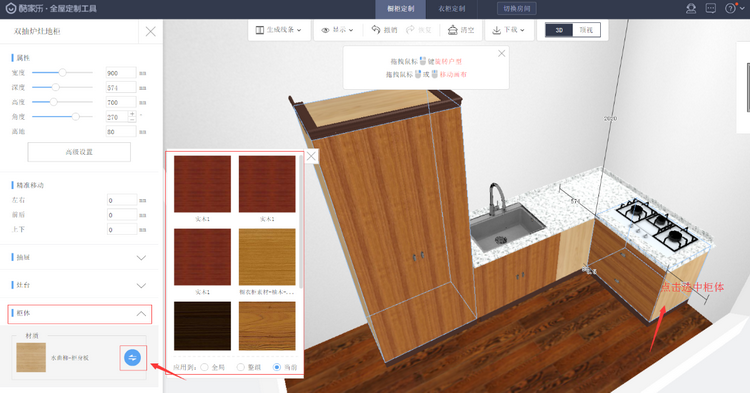Open the download (下载) icon menu
Screen dimensions: 750x393
pos(496,30)
